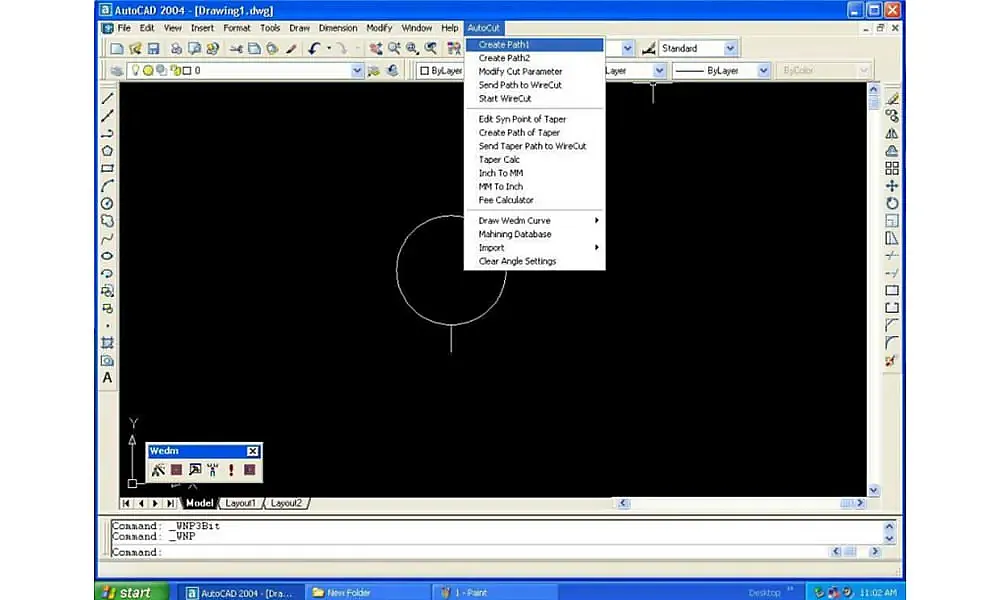The width and height of the screenshot is (1000, 600).
Task: Click the red exclamation icon in Wedm toolbar
Action: pyautogui.click(x=231, y=470)
